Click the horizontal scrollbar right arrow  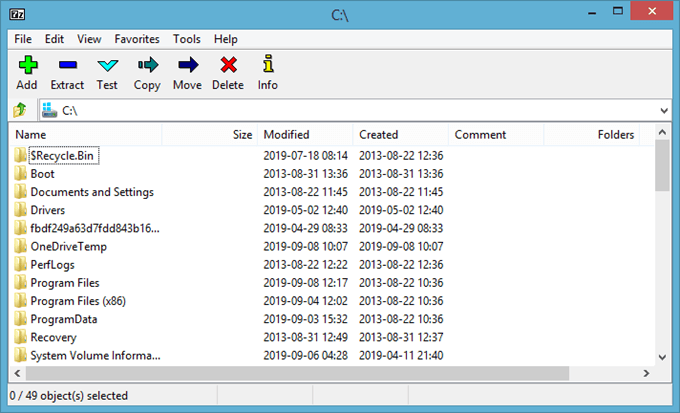point(646,373)
